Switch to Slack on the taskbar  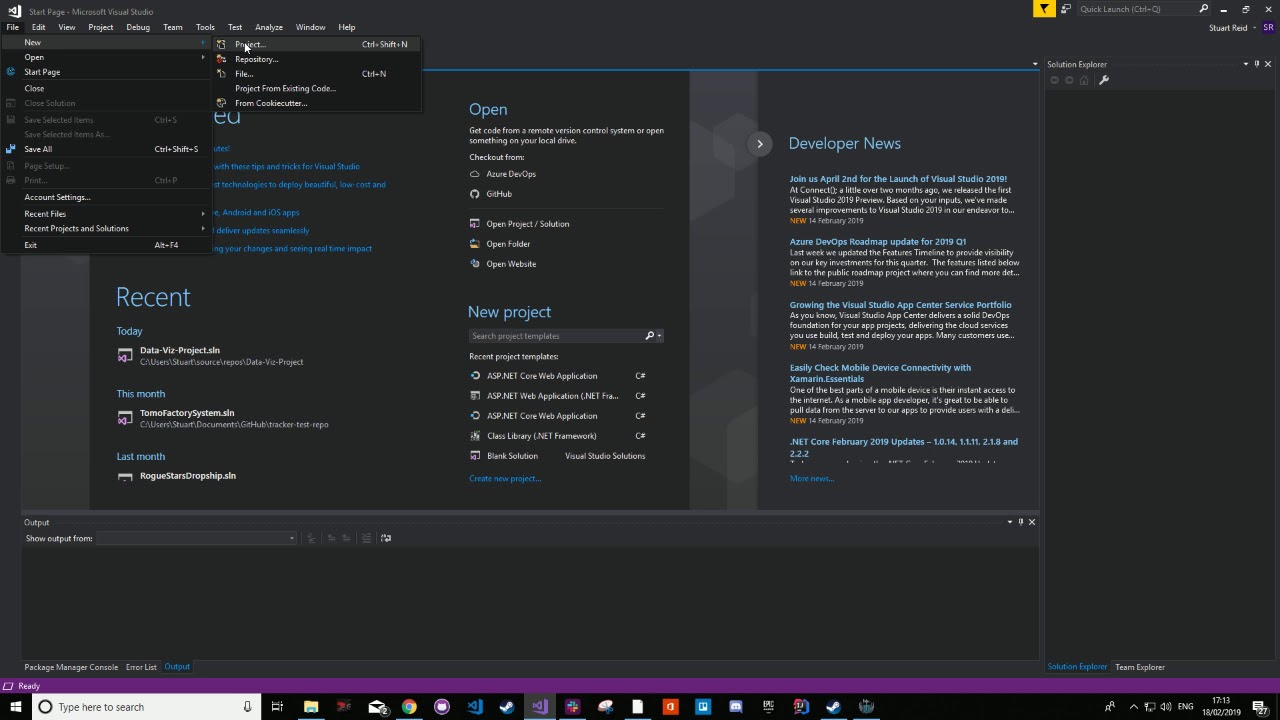[x=572, y=707]
